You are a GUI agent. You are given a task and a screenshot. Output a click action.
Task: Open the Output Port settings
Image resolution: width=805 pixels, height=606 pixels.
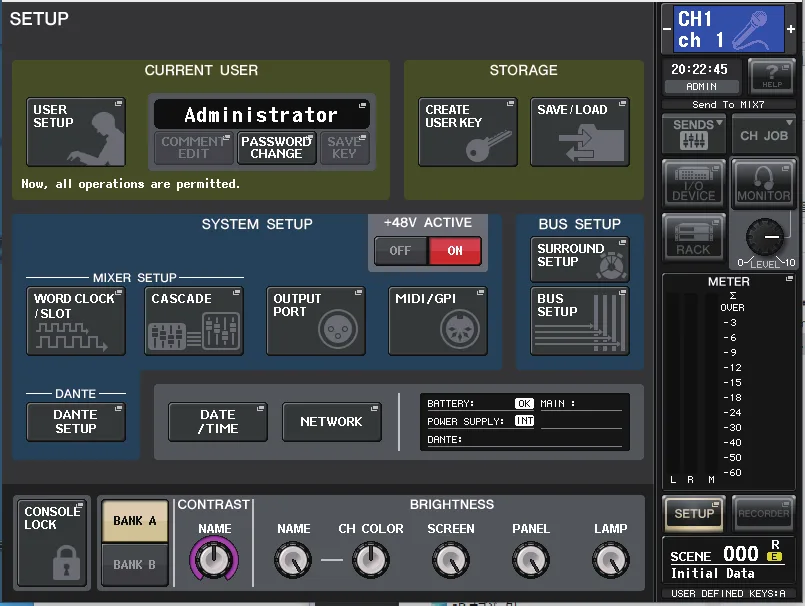click(316, 321)
